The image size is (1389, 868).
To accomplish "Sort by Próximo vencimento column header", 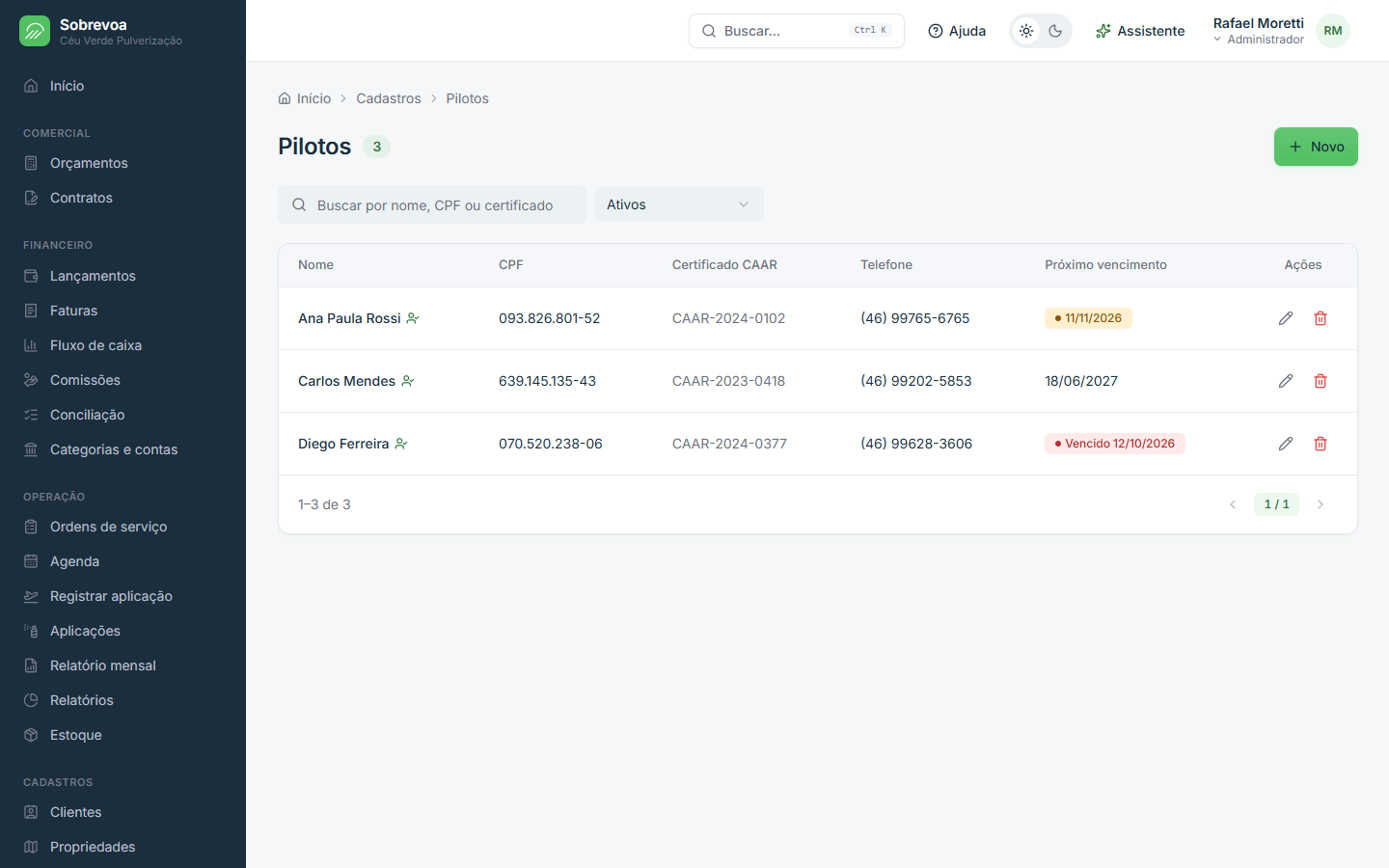I will coord(1105,265).
